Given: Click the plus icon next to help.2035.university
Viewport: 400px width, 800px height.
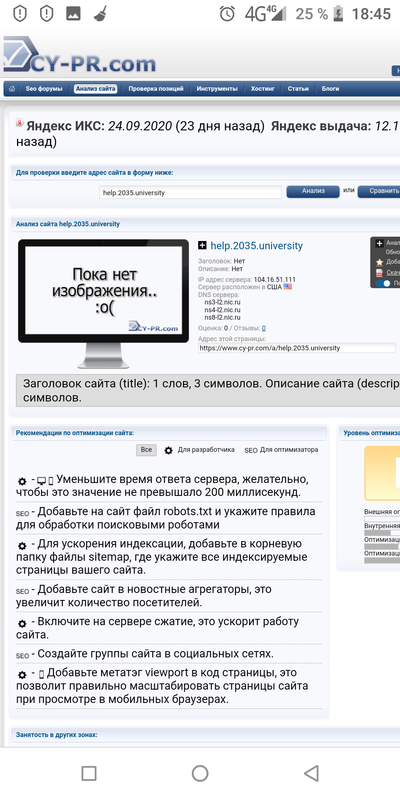Looking at the screenshot, I should [203, 245].
